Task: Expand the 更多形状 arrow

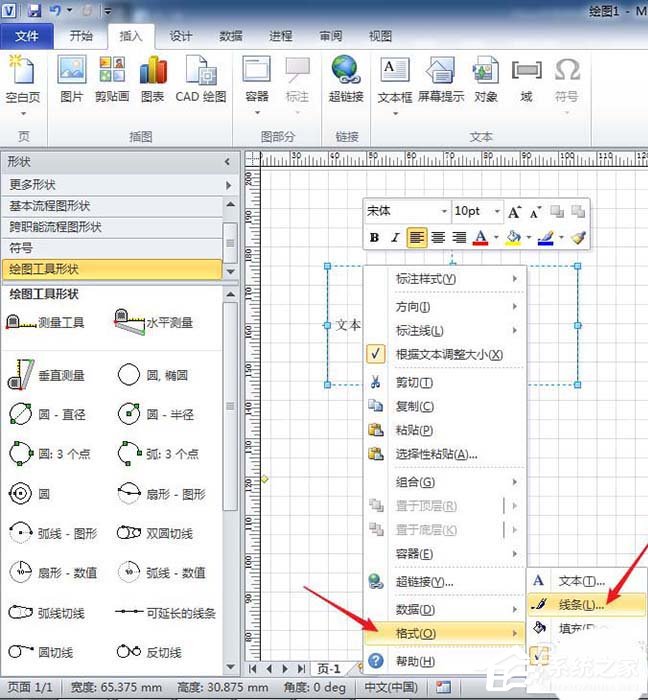Action: tap(228, 184)
